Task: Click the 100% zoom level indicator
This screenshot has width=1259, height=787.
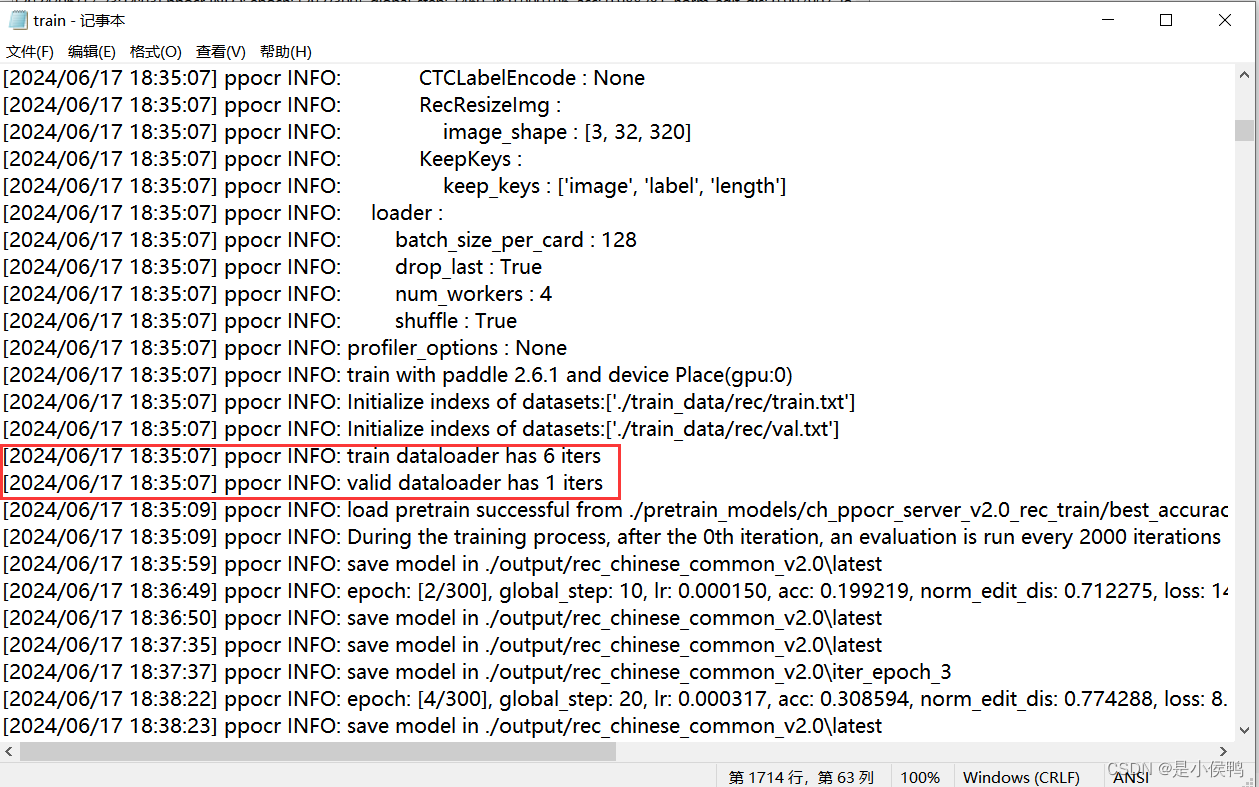Action: tap(919, 777)
